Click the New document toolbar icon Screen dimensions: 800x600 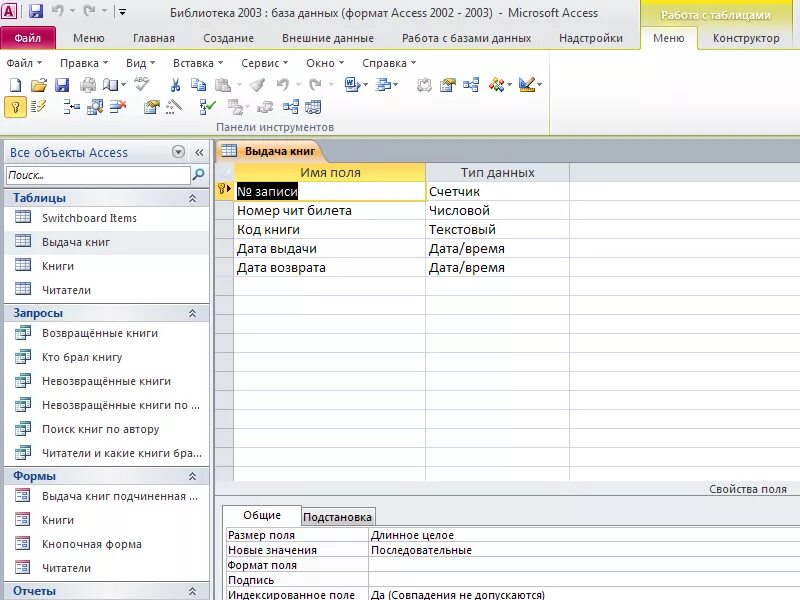tap(15, 85)
